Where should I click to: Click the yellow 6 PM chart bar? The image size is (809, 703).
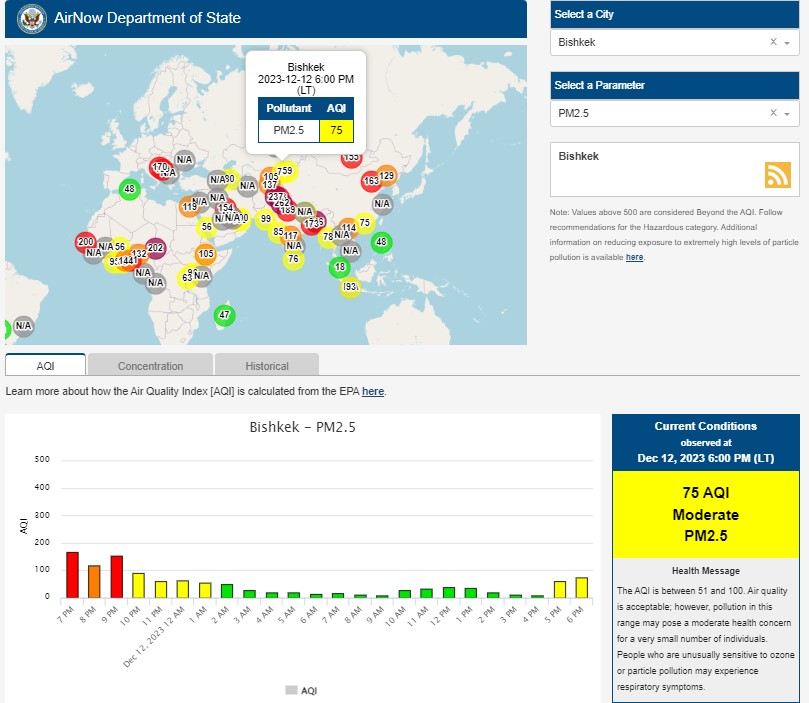point(581,587)
